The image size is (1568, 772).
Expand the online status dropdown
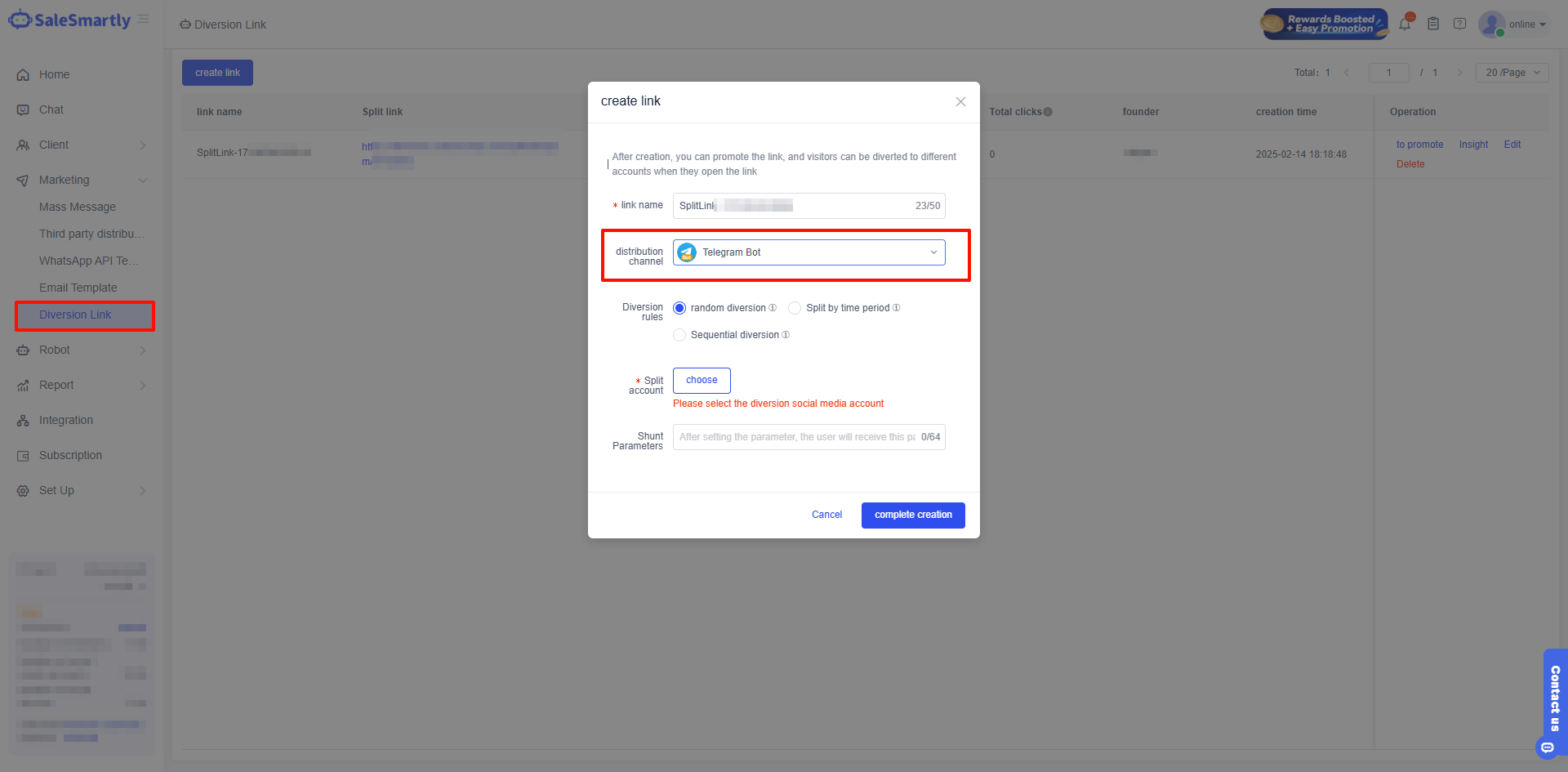click(1527, 25)
